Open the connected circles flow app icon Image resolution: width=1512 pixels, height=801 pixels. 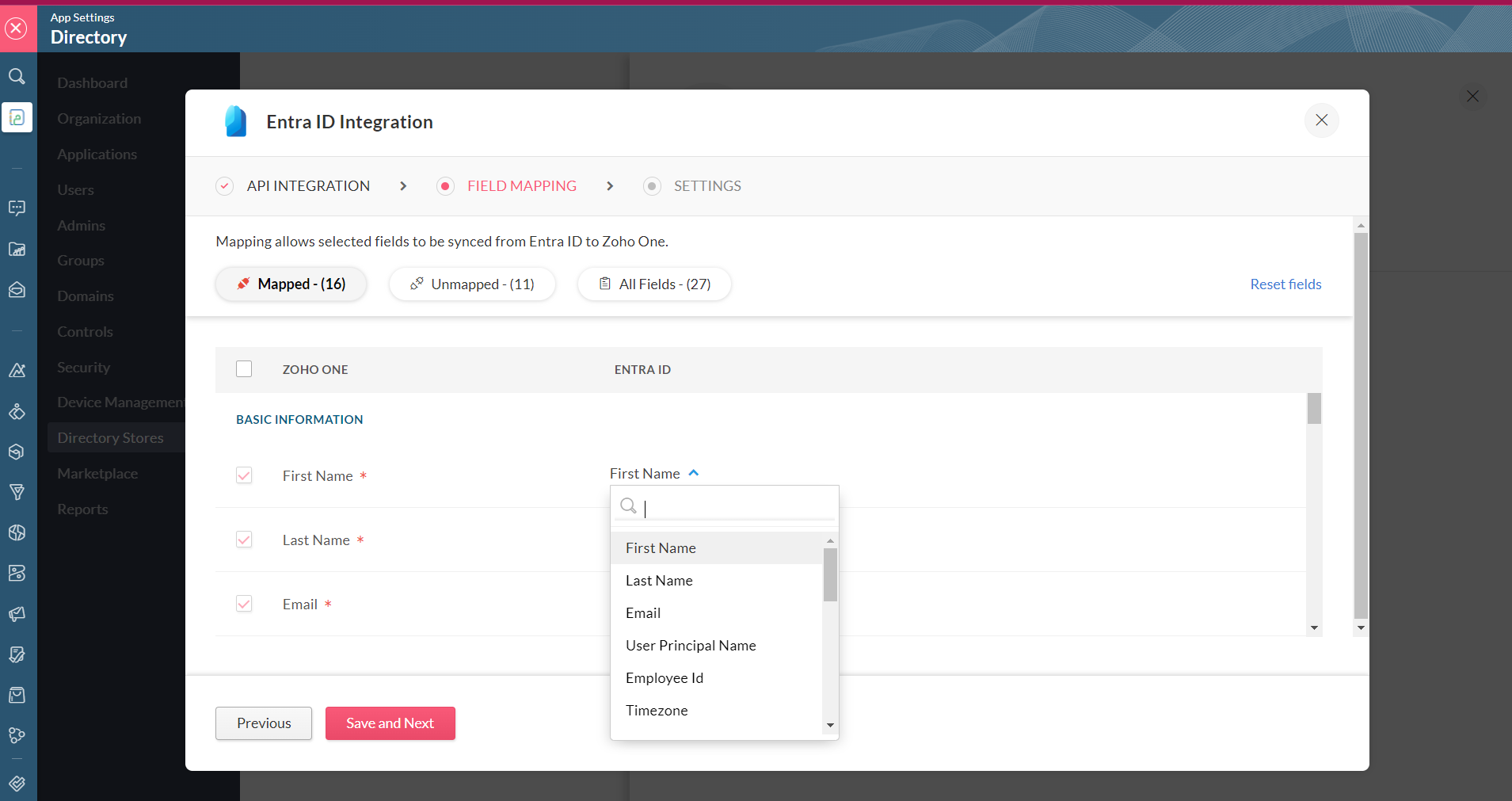17,735
